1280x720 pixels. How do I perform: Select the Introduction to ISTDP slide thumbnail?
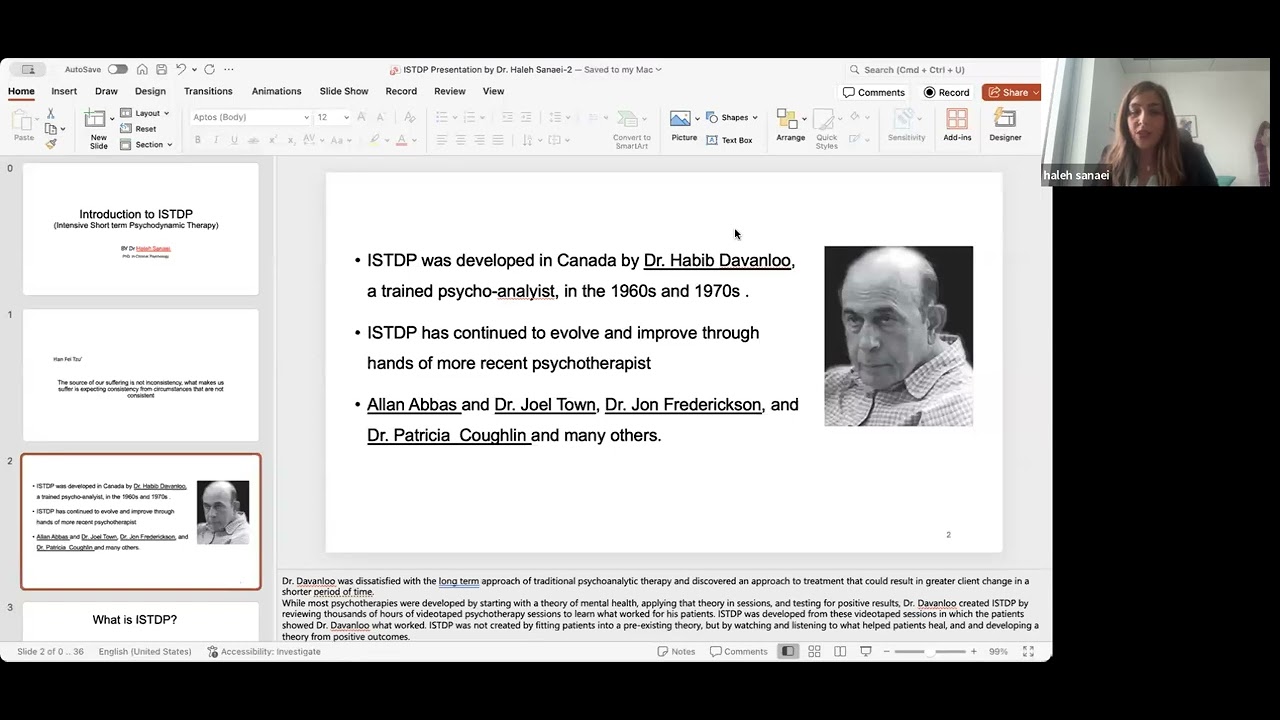point(141,229)
